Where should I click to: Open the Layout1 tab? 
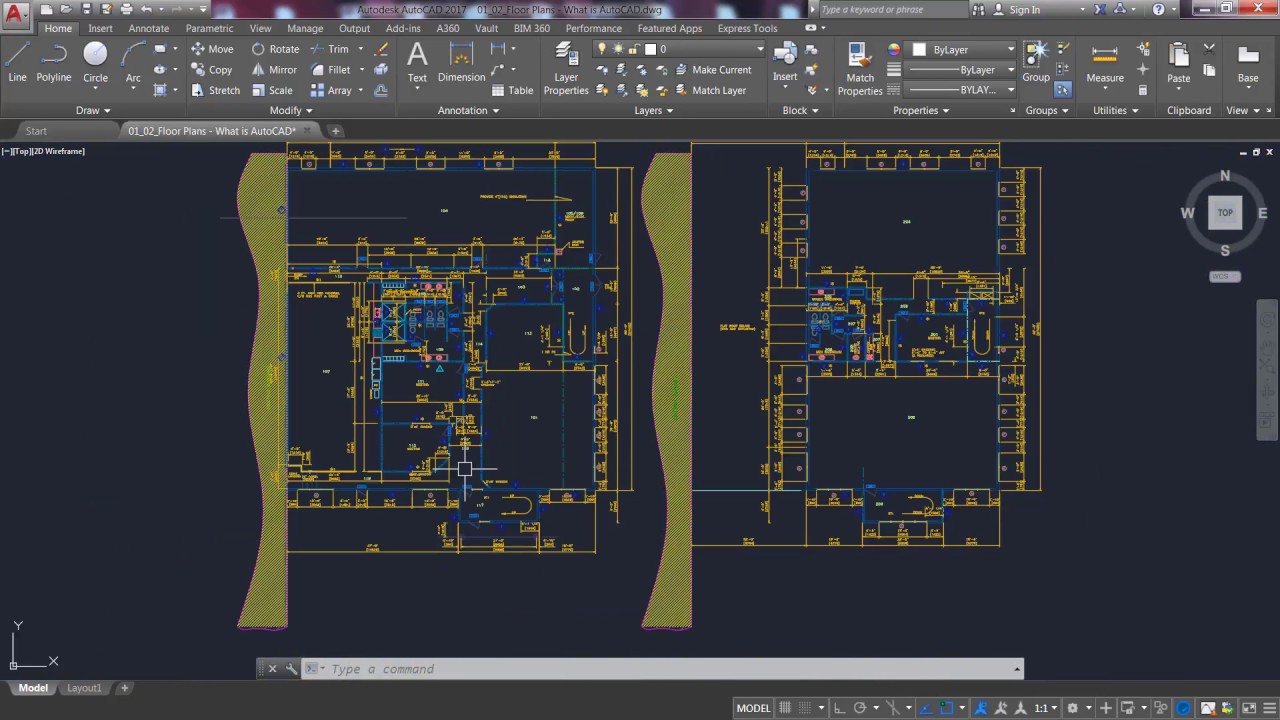84,688
